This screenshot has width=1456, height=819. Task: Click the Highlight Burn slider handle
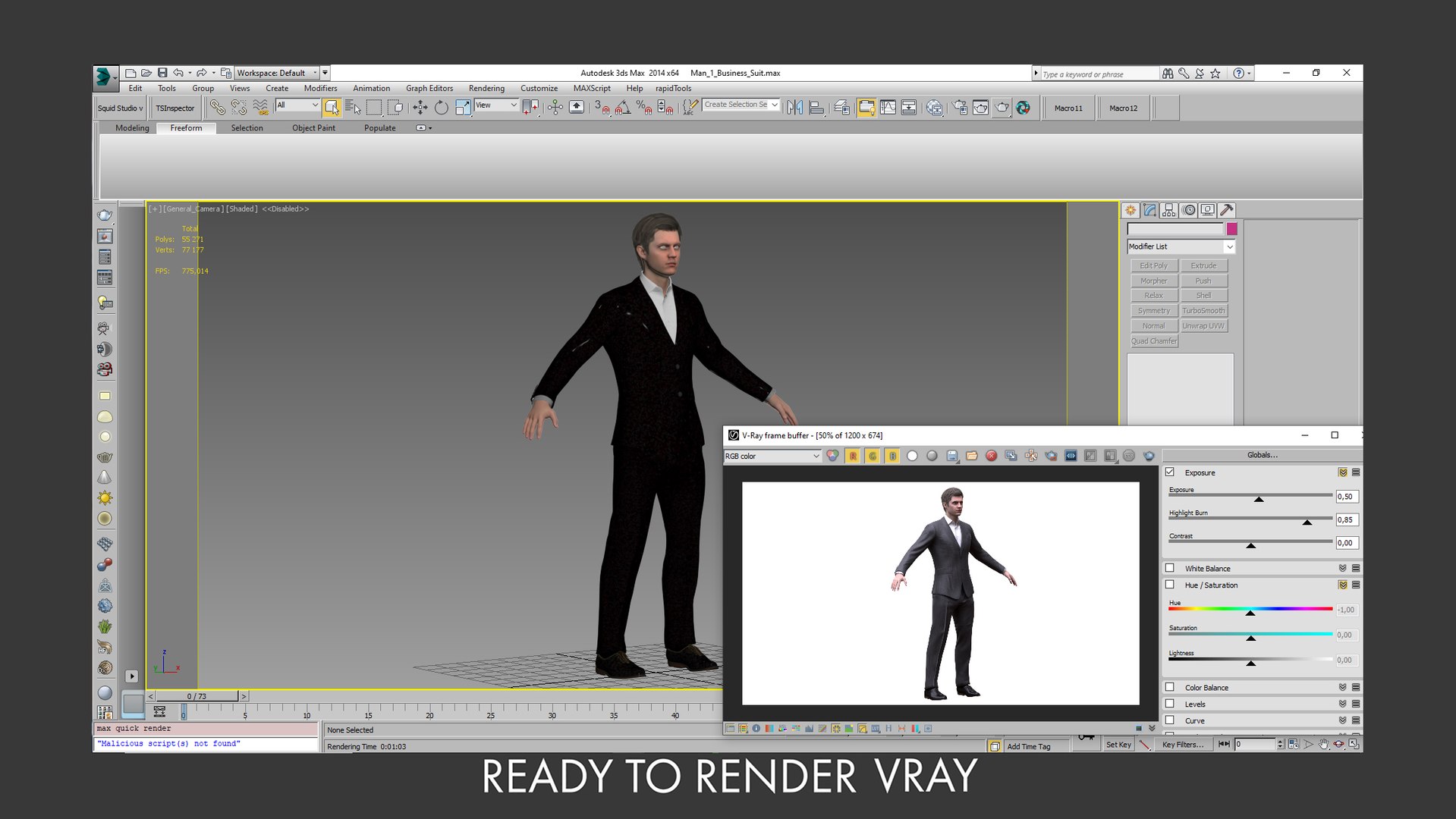pyautogui.click(x=1307, y=522)
